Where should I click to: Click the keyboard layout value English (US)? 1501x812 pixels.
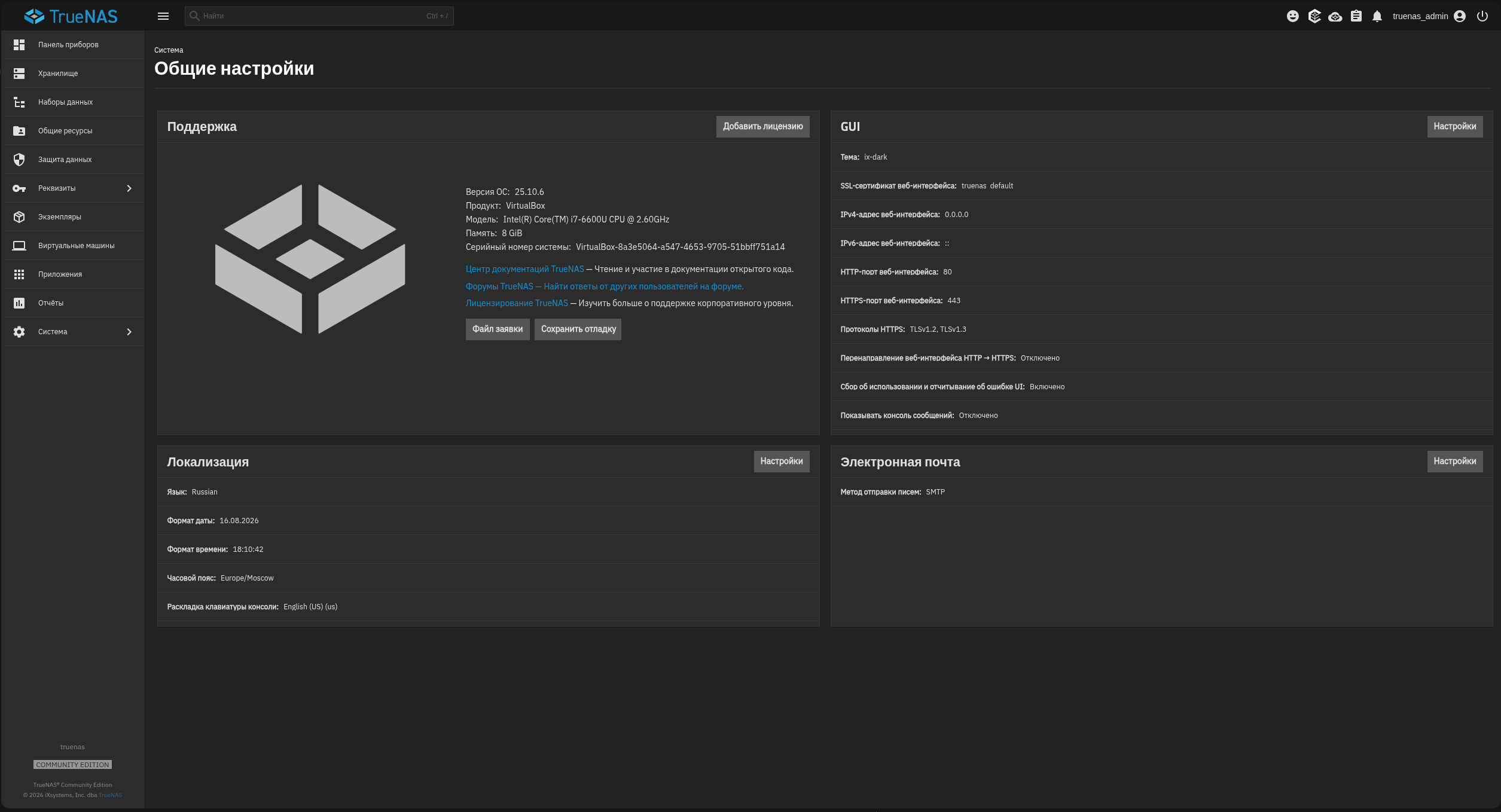[x=310, y=607]
